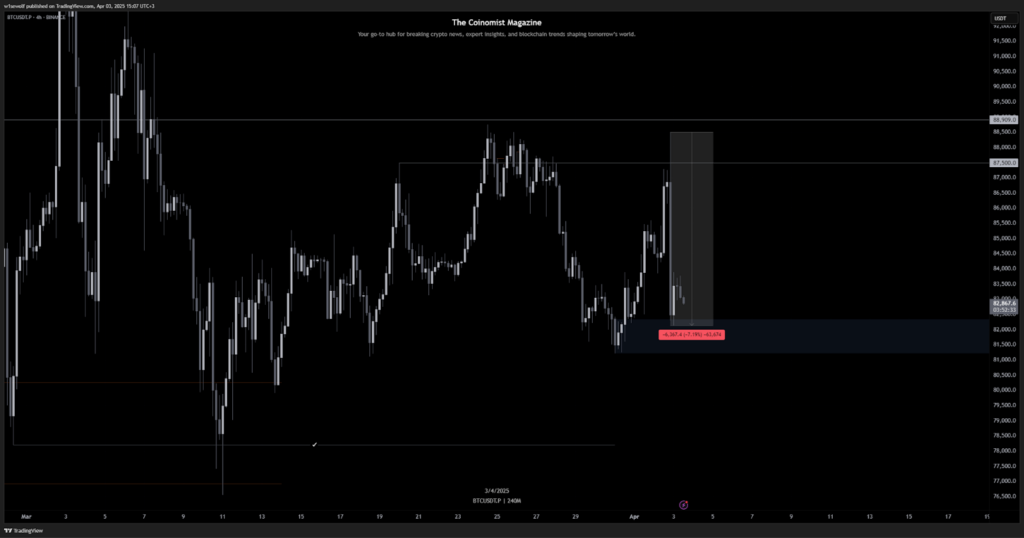This screenshot has height=538, width=1024.
Task: Click the red measurement label showing -7.19%
Action: click(x=692, y=335)
